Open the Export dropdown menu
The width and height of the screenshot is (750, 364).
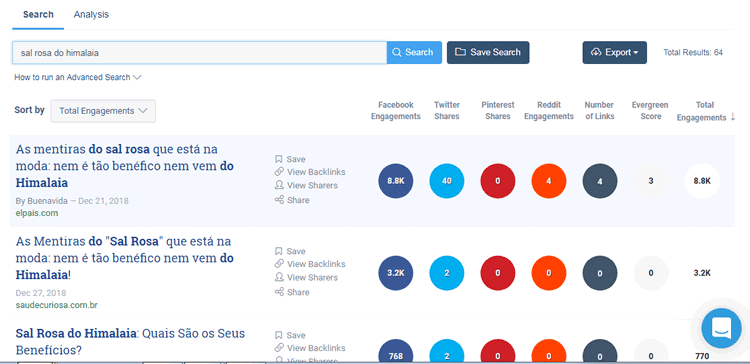coord(615,53)
